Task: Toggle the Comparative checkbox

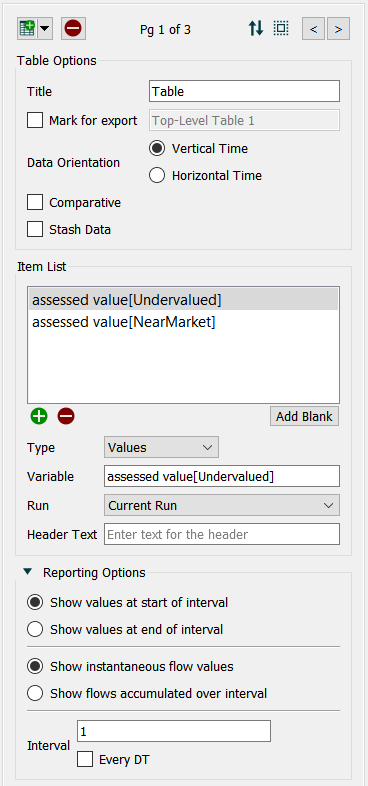Action: [35, 203]
